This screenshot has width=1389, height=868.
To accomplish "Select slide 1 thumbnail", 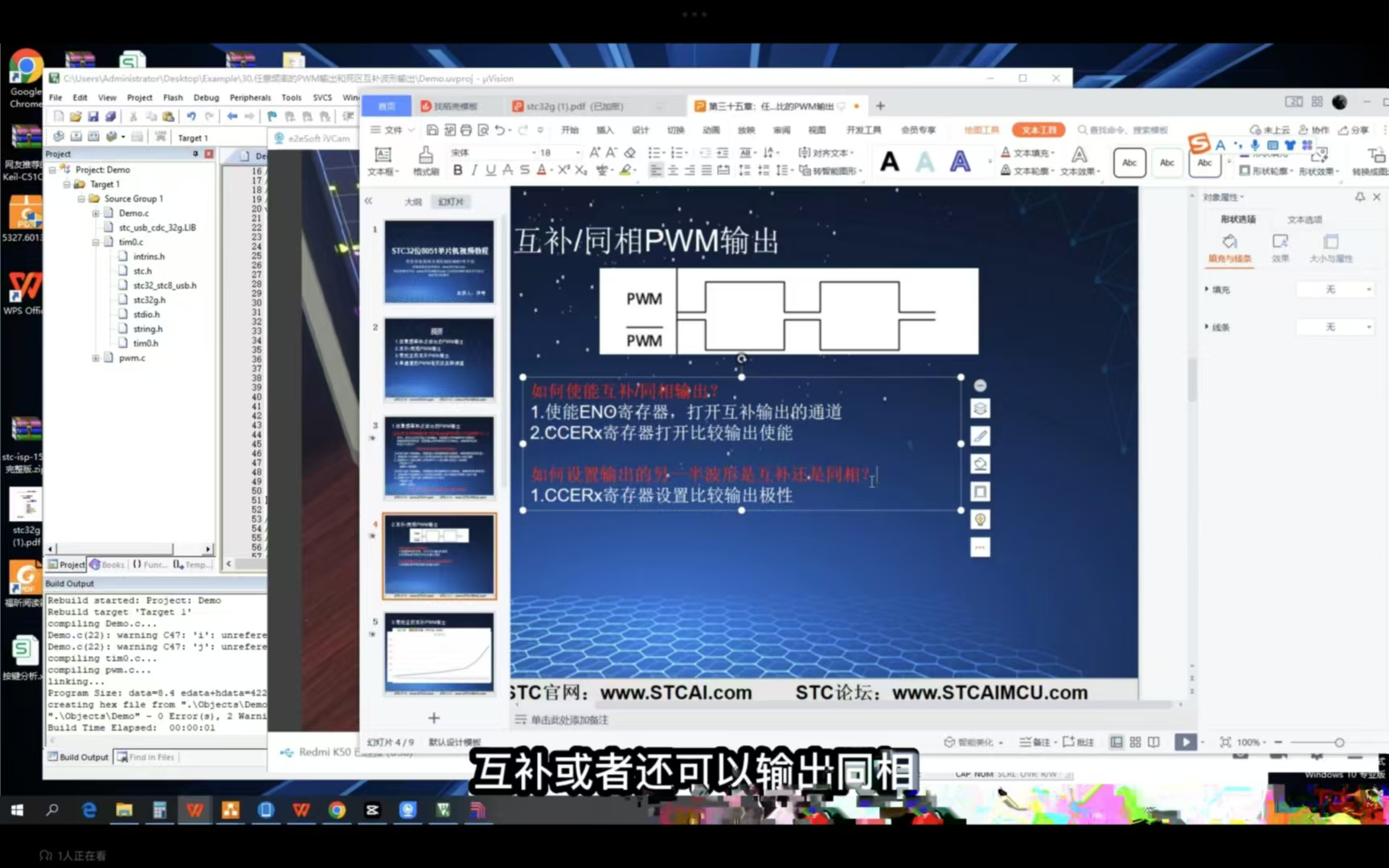I will pos(439,262).
